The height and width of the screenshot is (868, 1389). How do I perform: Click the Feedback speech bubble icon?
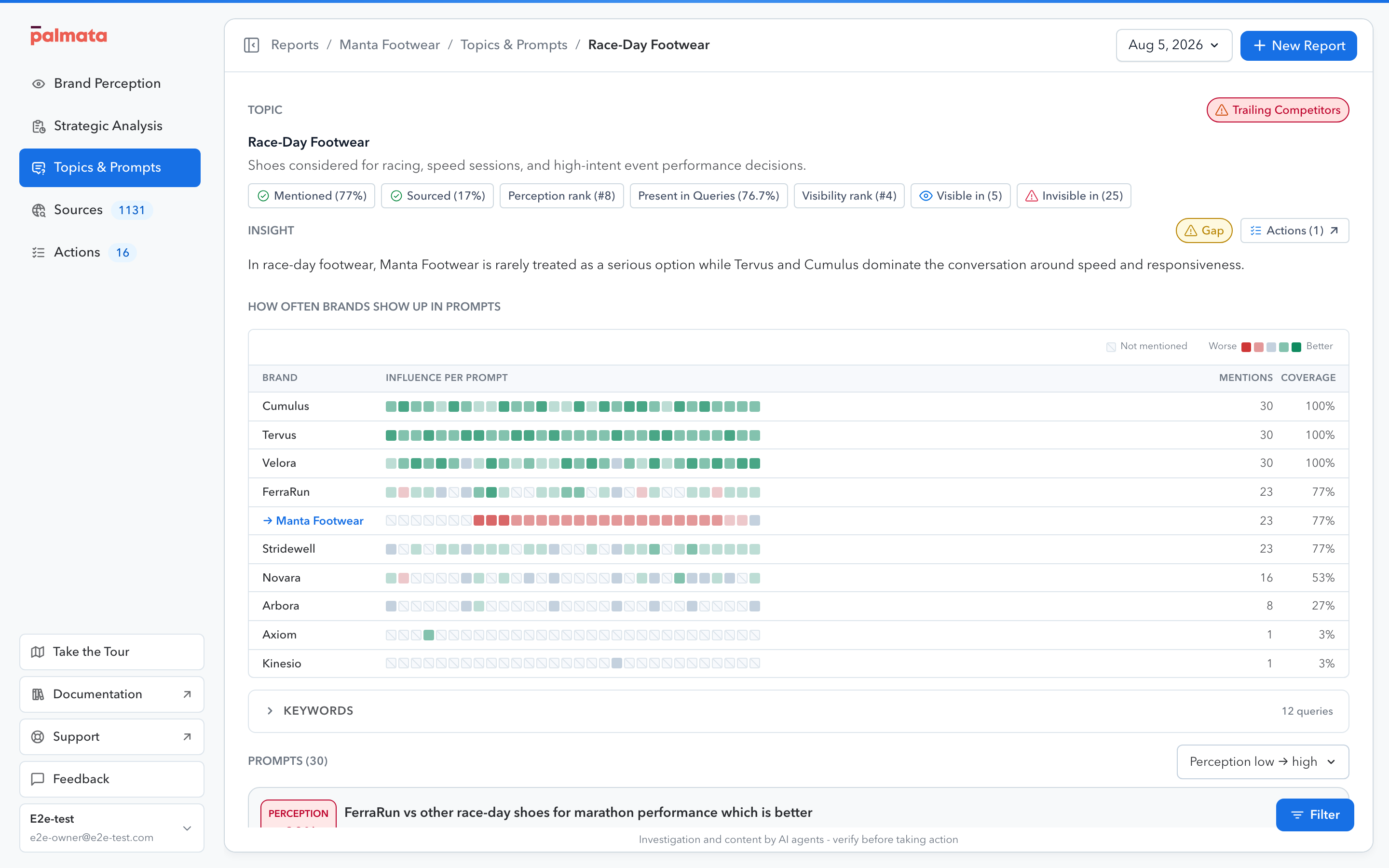click(x=38, y=779)
